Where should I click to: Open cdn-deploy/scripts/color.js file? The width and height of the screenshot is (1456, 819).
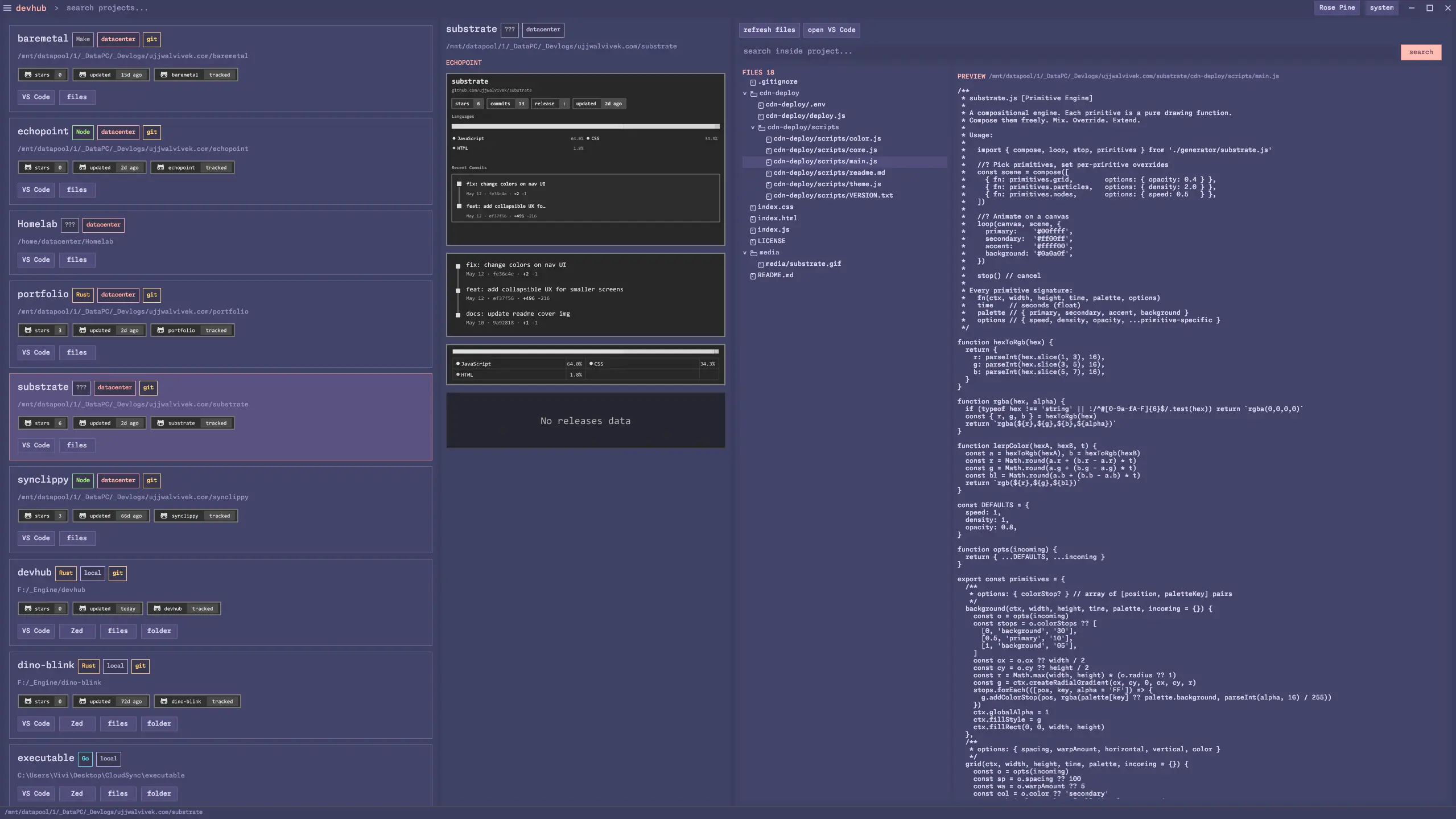(x=827, y=139)
